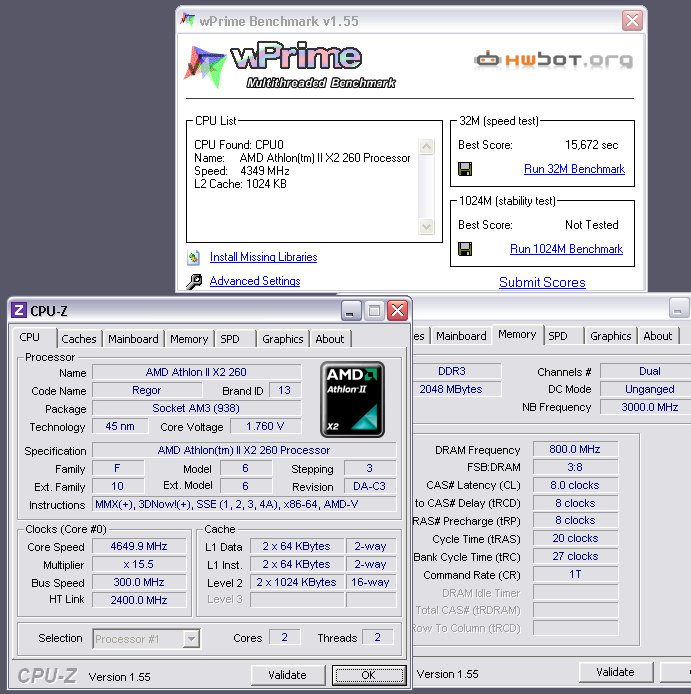691x694 pixels.
Task: Click memory size 2048 MBytes
Action: coord(456,389)
